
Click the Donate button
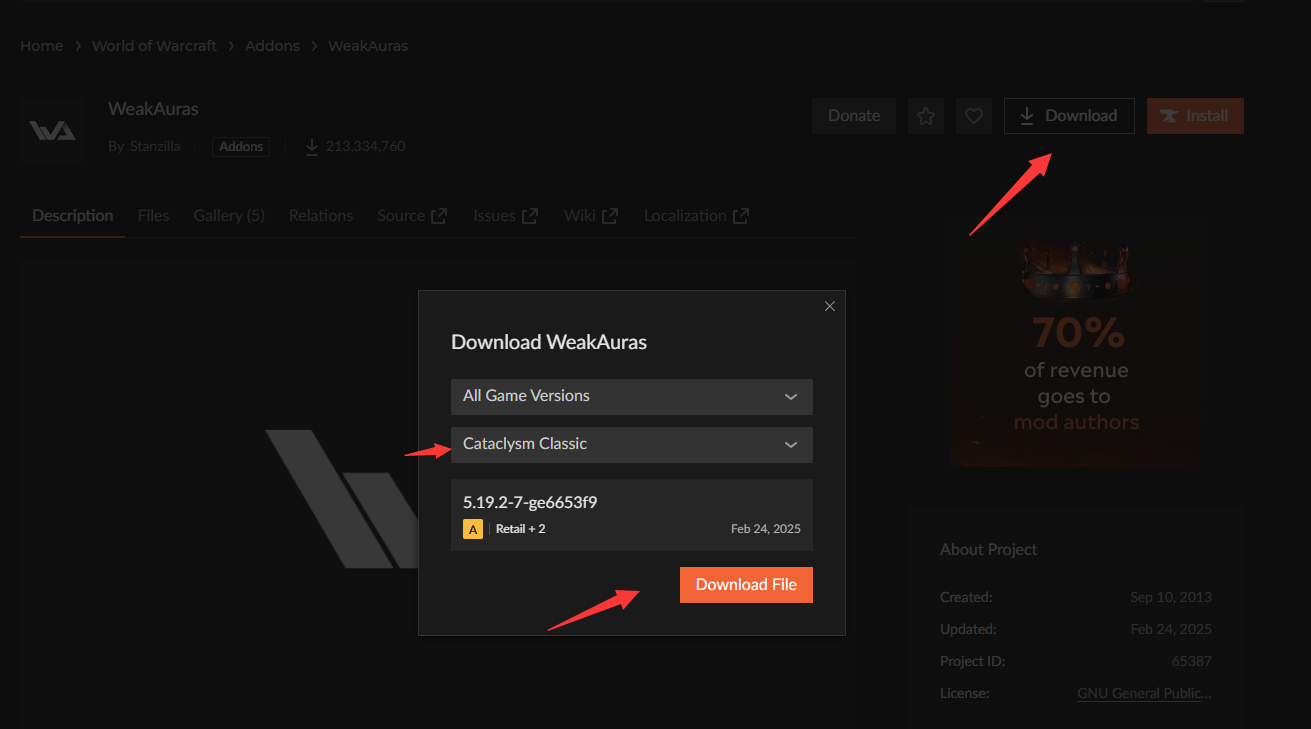(854, 116)
